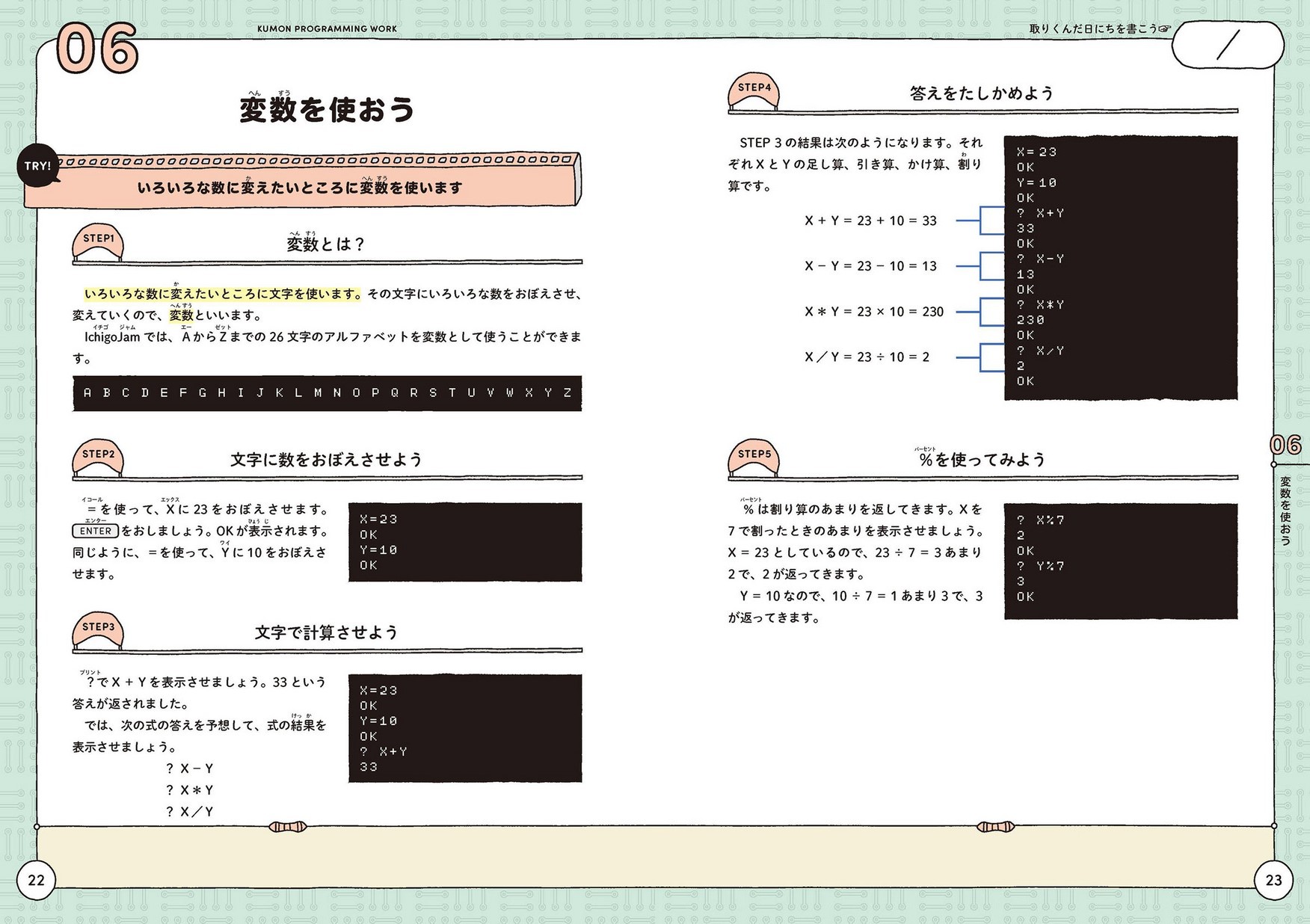Click the STEP5 code screen with X%7
The height and width of the screenshot is (924, 1310).
click(x=1120, y=561)
